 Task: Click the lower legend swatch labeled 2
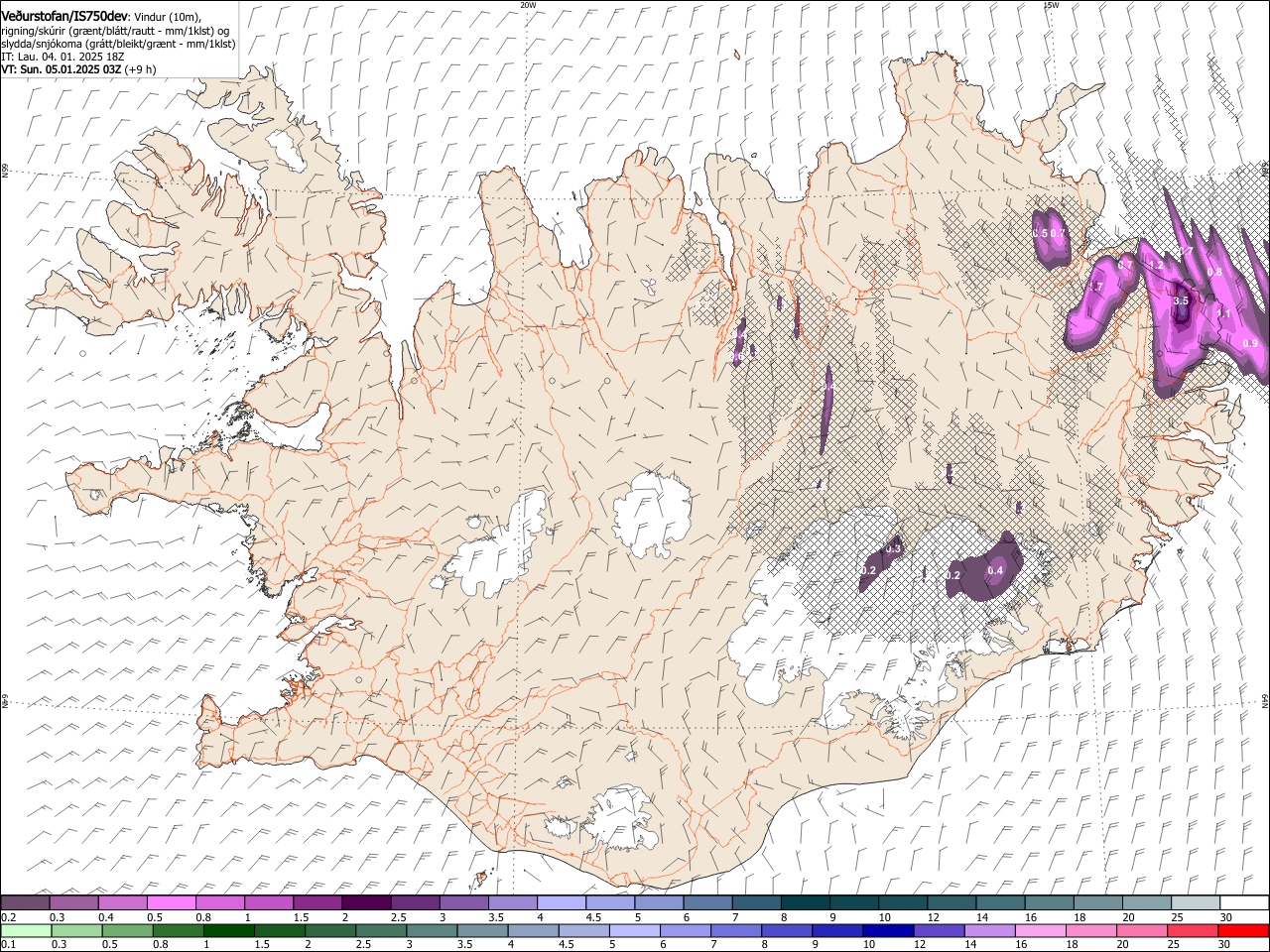click(329, 931)
